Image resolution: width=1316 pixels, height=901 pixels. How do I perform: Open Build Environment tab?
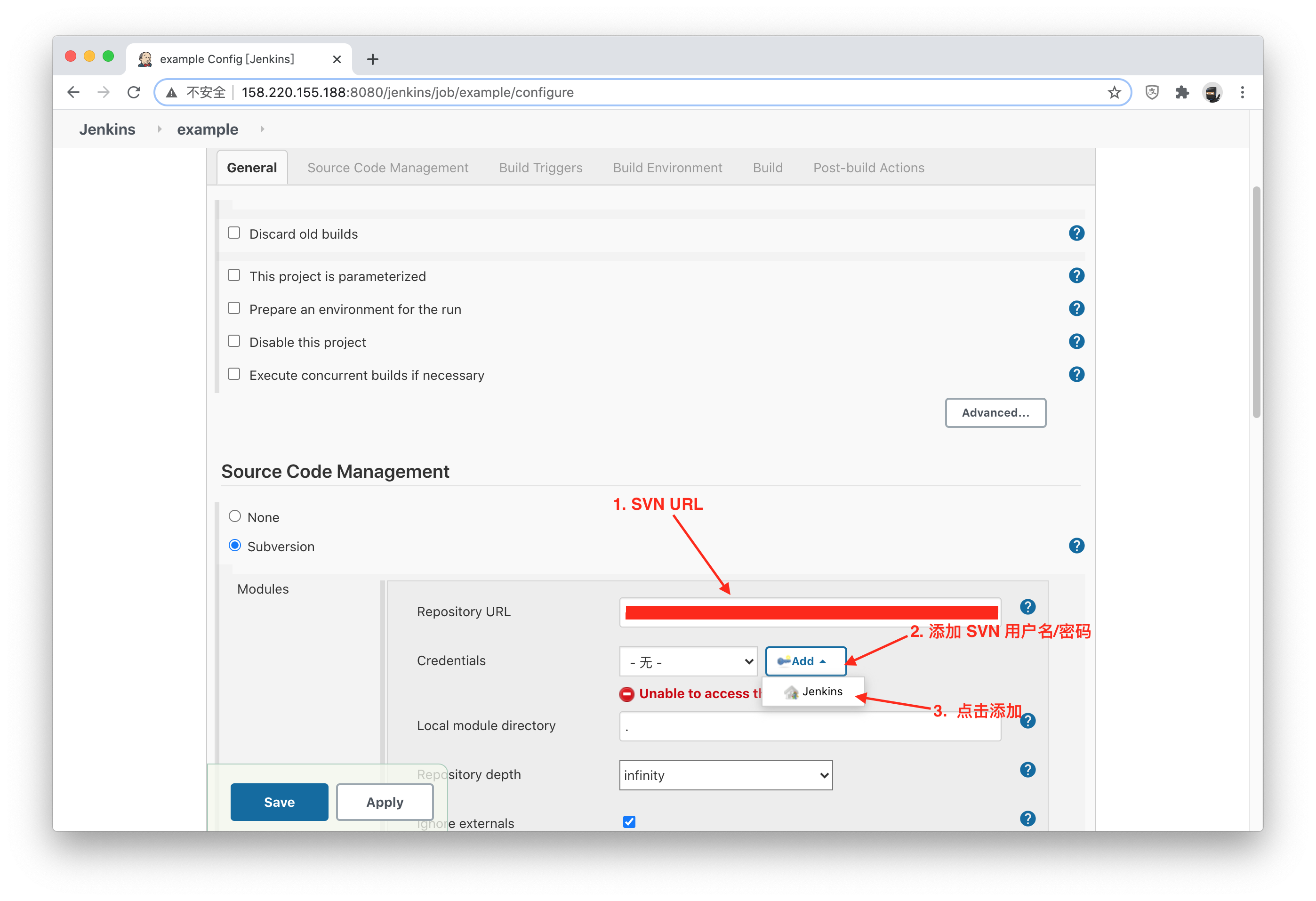point(667,168)
